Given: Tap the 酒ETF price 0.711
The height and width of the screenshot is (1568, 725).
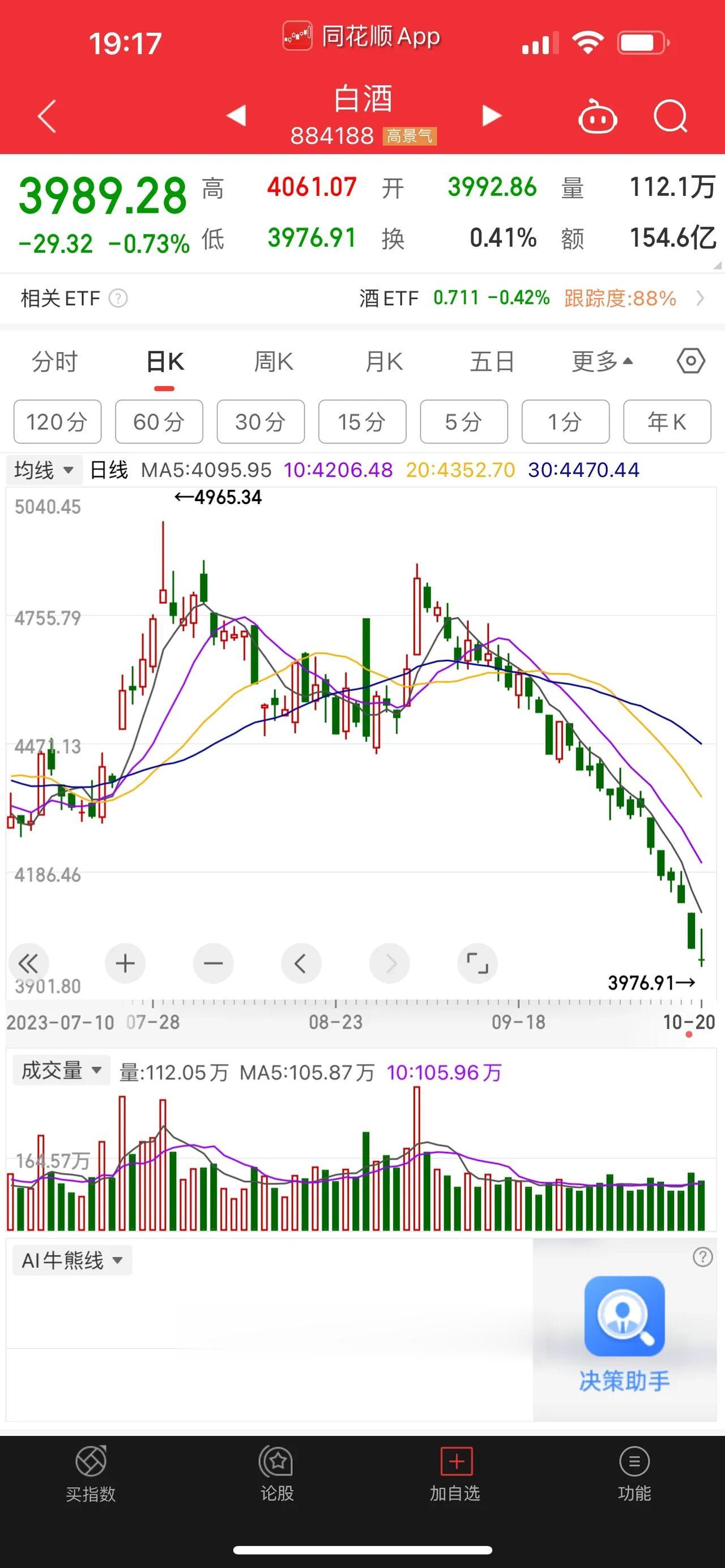Looking at the screenshot, I should [456, 298].
